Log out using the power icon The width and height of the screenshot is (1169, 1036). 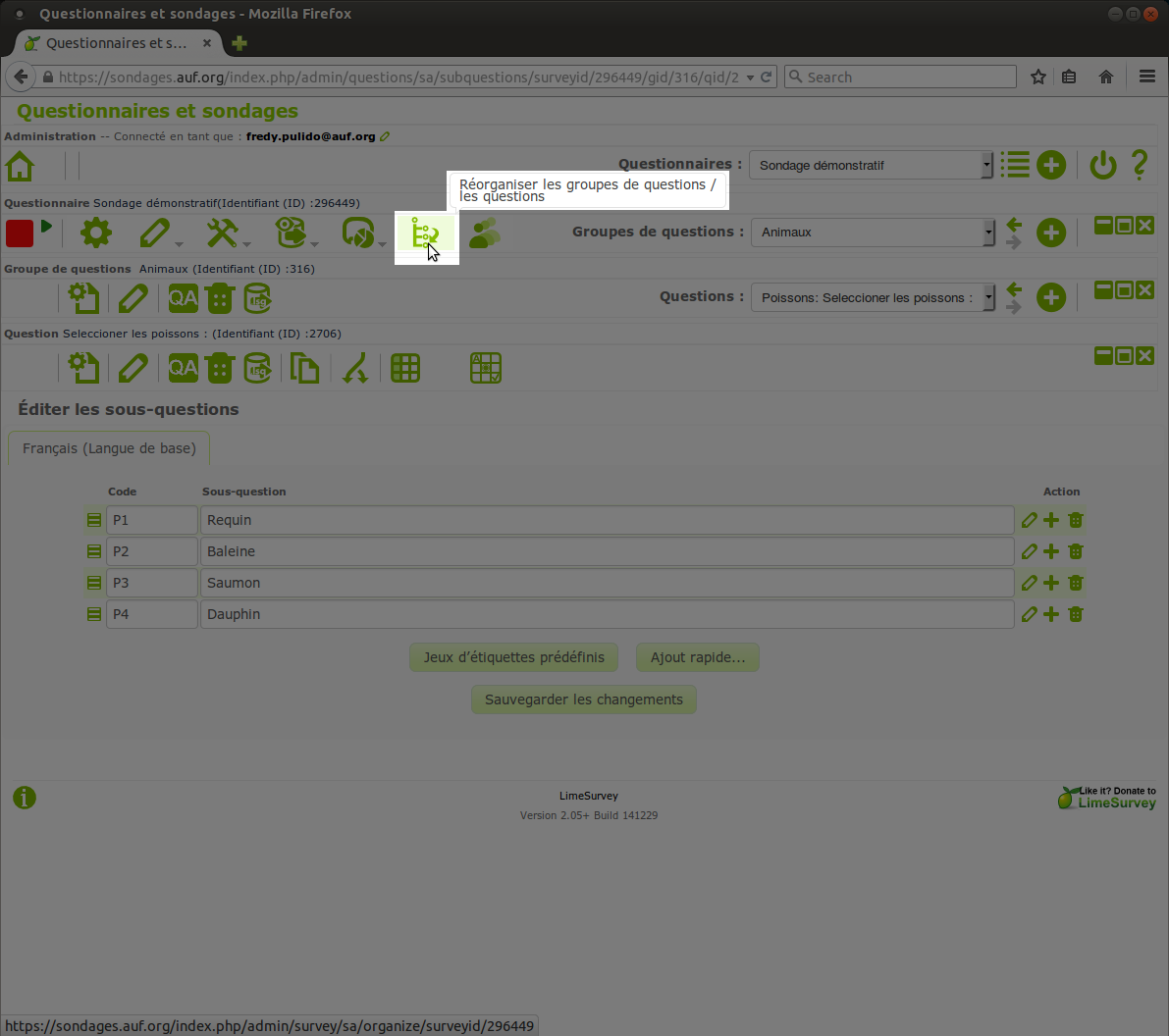[x=1102, y=165]
